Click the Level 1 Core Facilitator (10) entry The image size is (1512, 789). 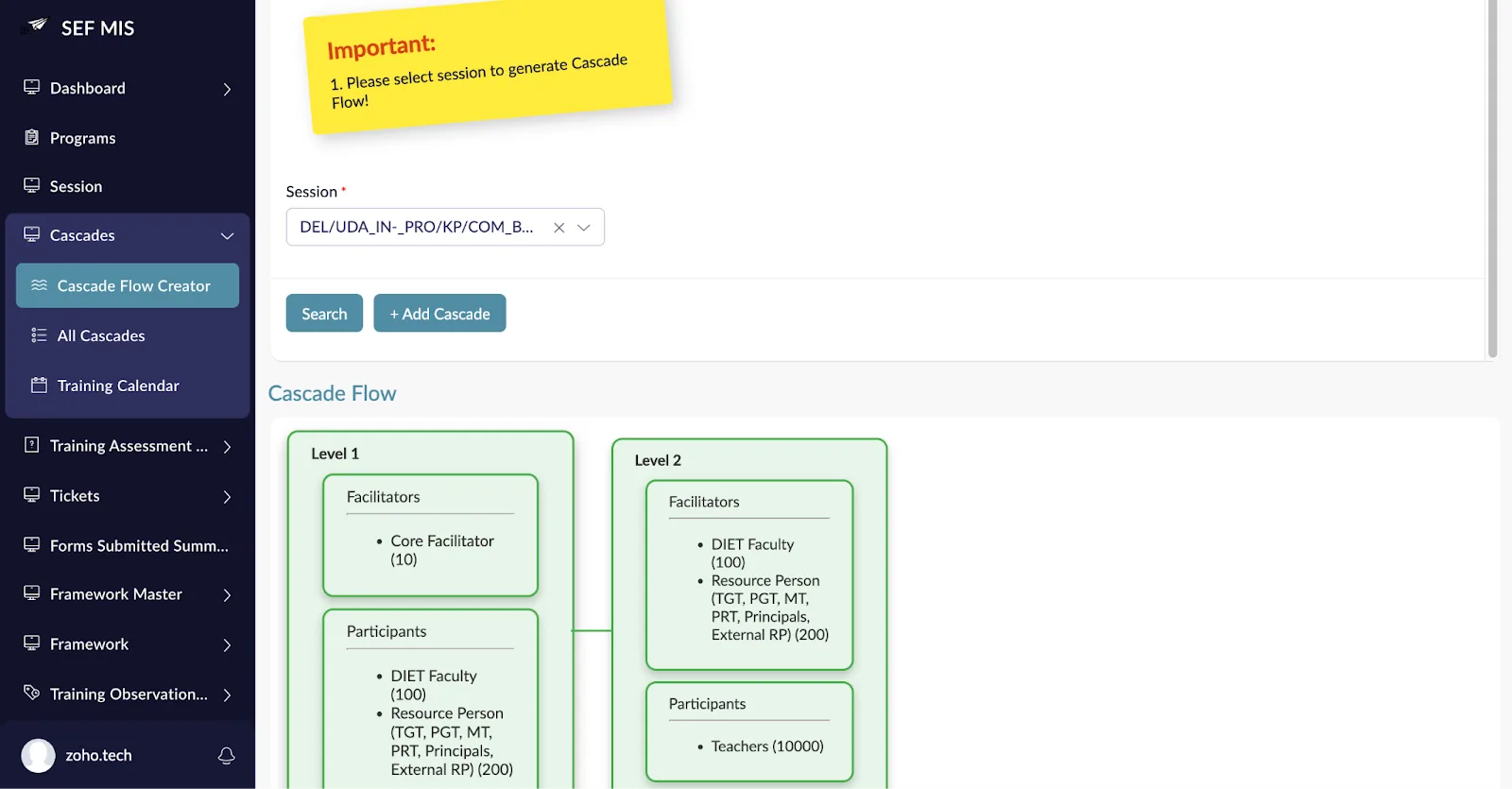tap(441, 550)
